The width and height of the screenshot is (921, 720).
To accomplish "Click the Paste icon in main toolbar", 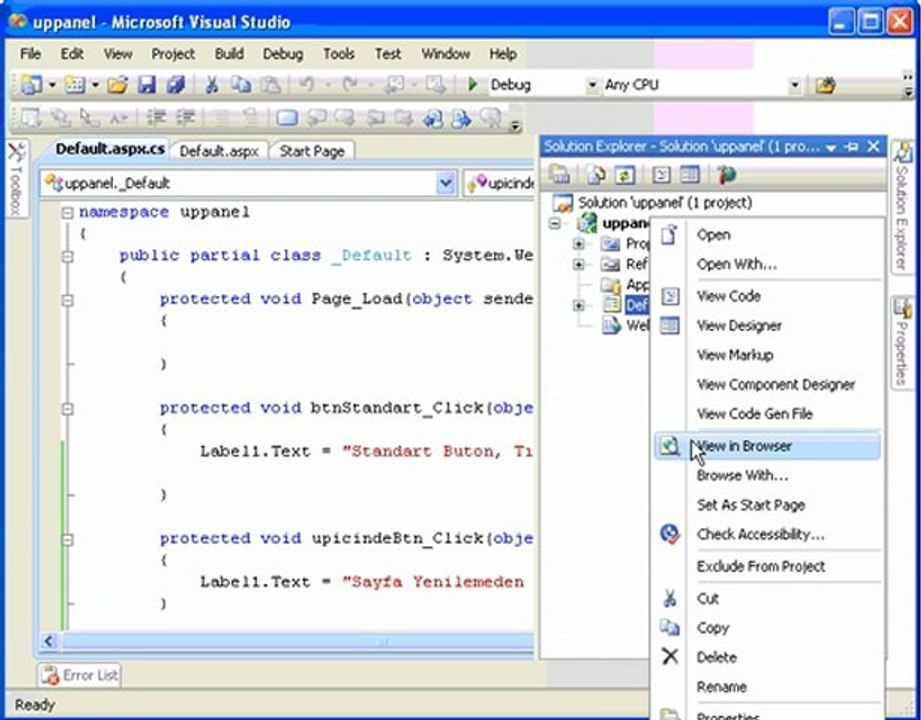I will pos(270,85).
